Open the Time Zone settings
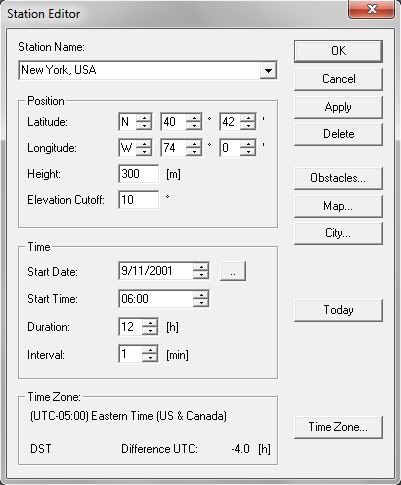 click(x=338, y=427)
